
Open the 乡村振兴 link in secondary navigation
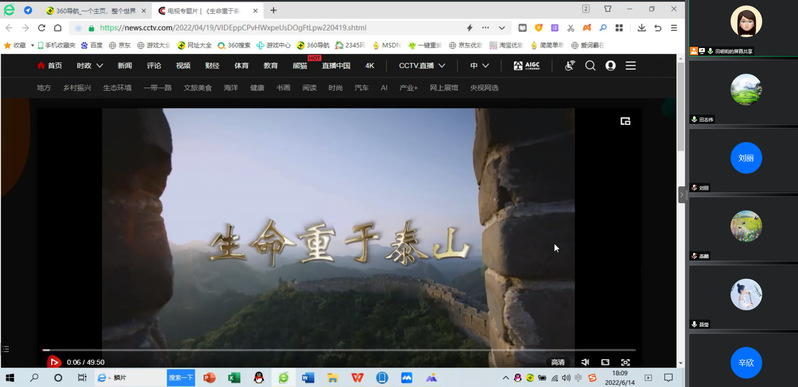tap(77, 88)
